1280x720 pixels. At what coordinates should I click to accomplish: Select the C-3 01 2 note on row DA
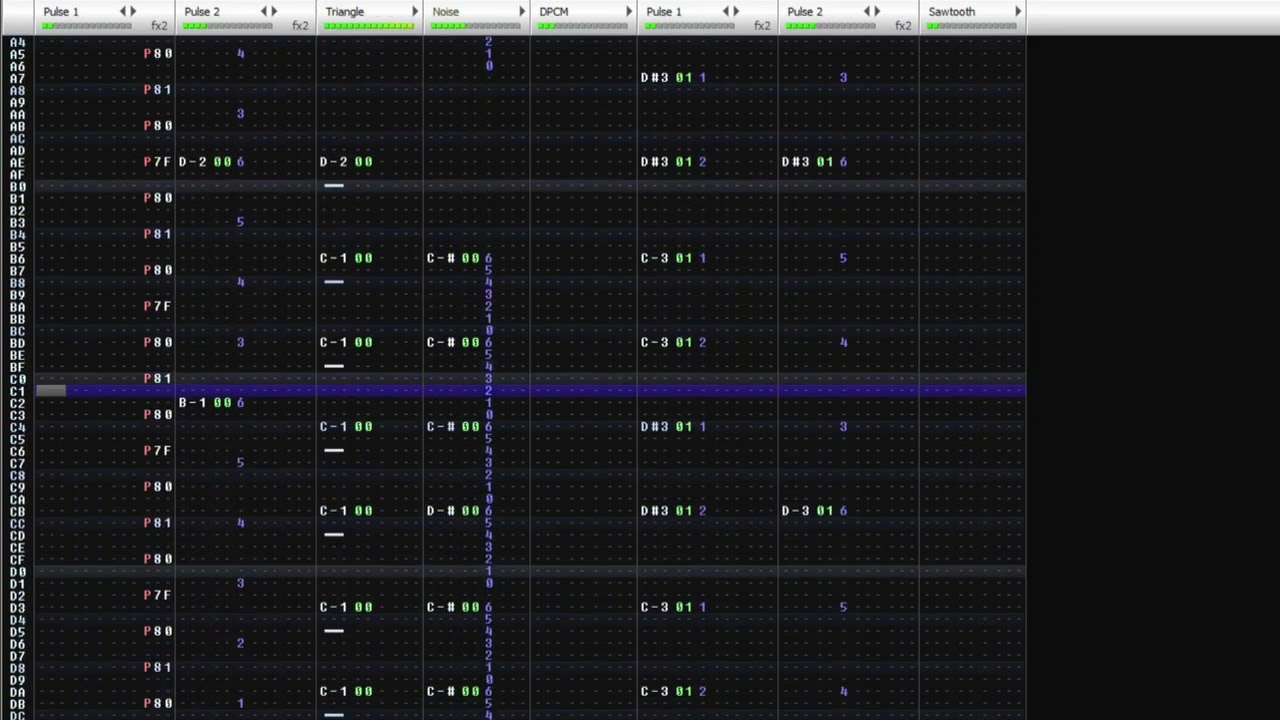coord(673,691)
